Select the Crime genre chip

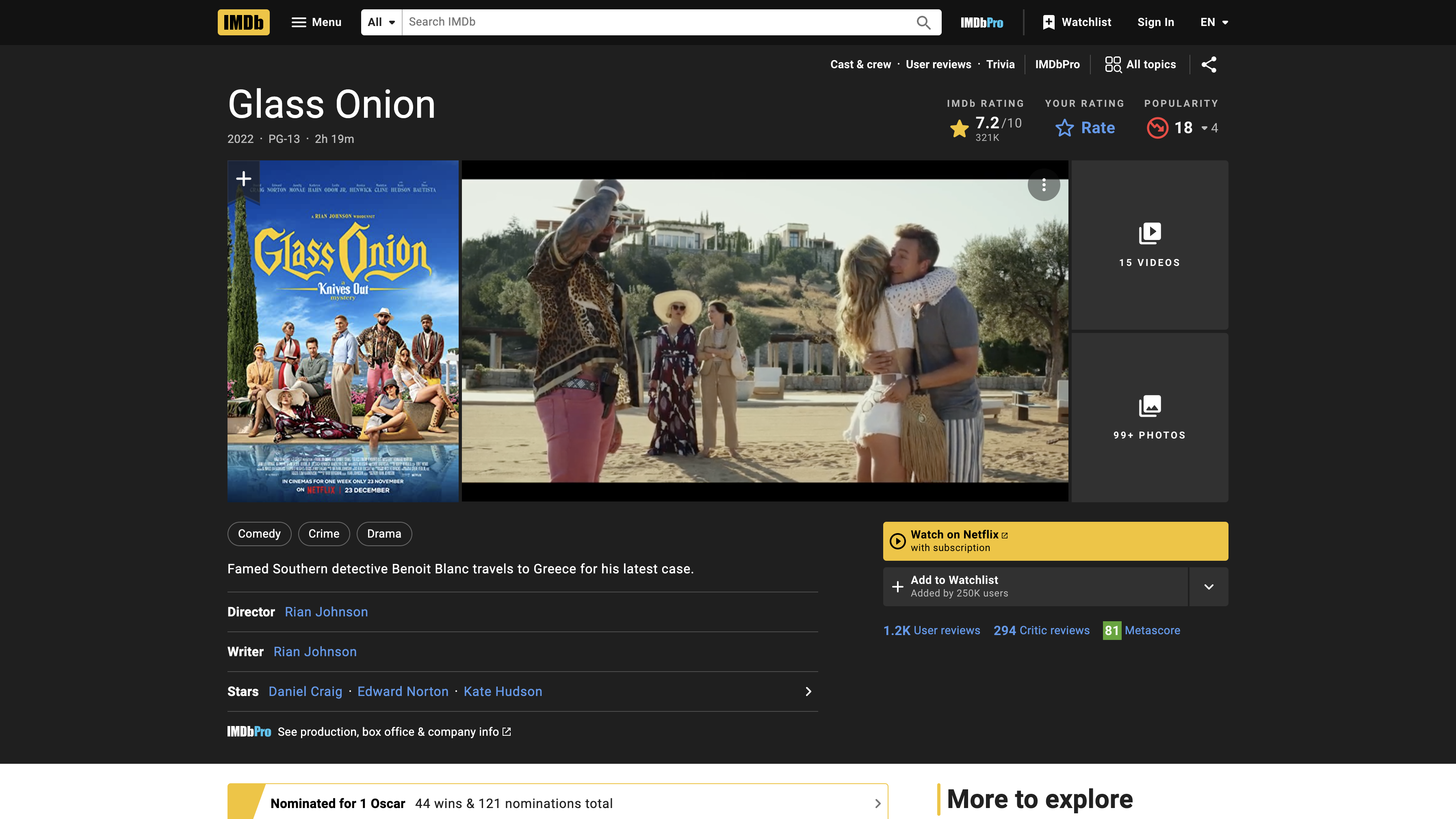324,534
